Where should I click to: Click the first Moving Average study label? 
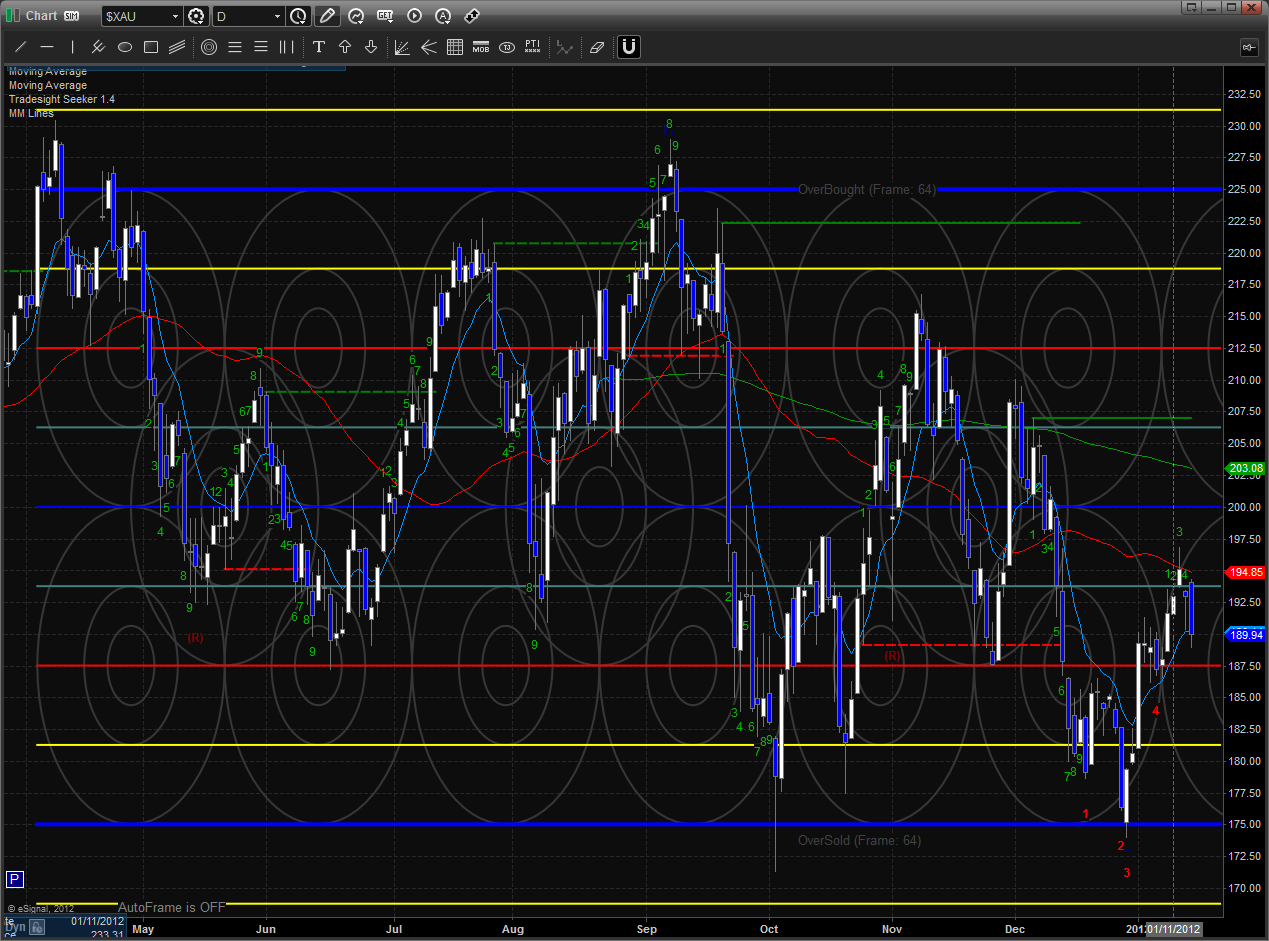tap(48, 72)
